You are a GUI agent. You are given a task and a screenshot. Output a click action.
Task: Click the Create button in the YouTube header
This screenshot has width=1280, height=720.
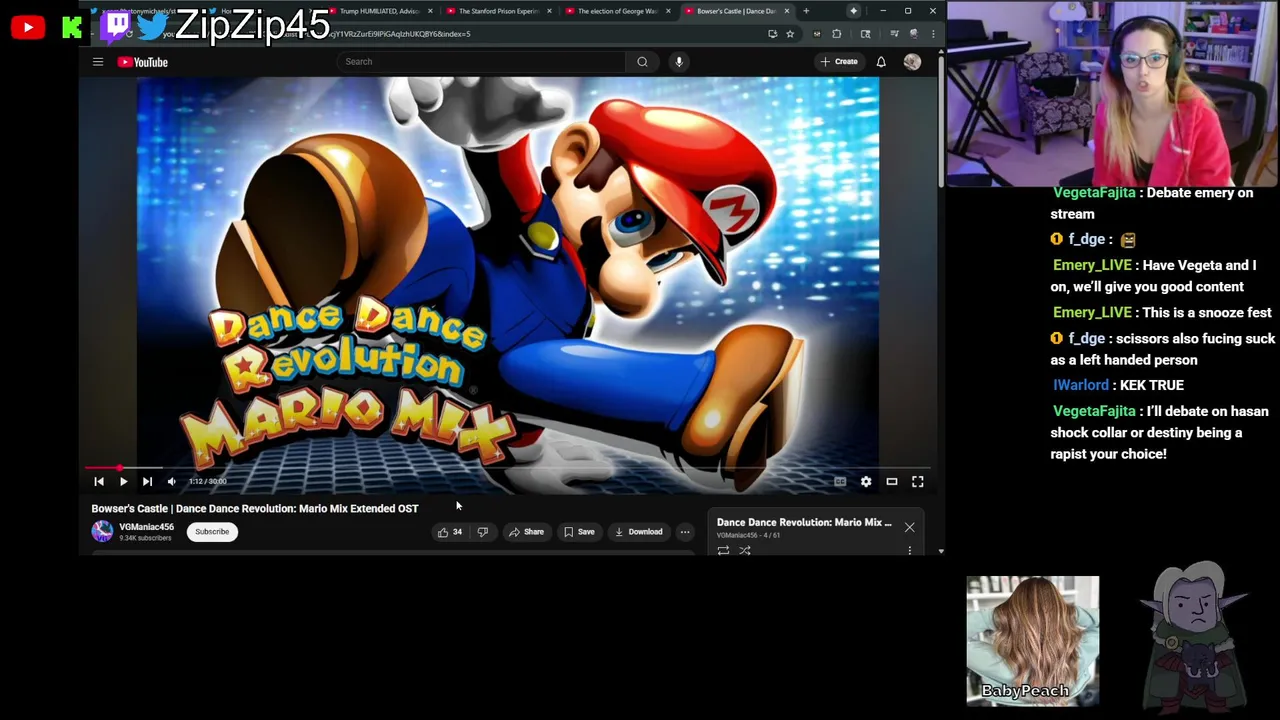pos(839,62)
